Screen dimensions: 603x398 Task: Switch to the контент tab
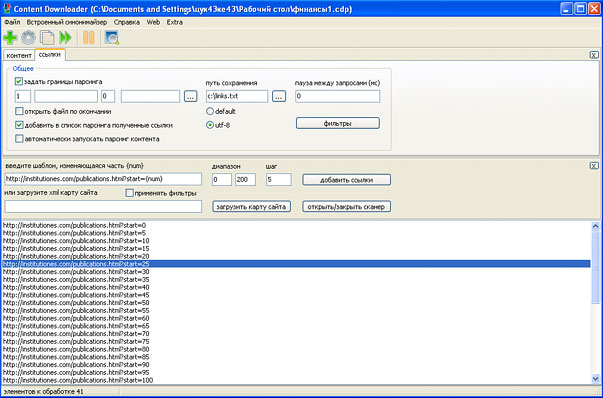pos(19,56)
